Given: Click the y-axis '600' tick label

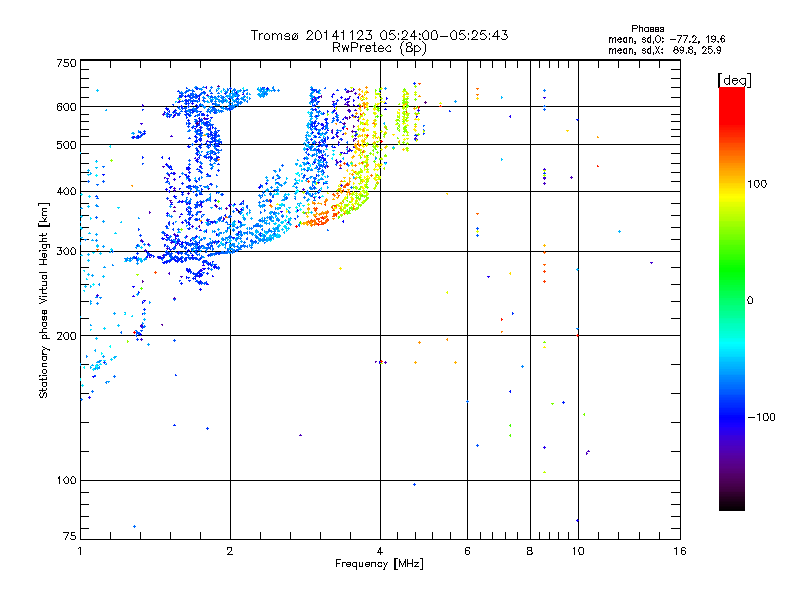Looking at the screenshot, I should coord(66,107).
